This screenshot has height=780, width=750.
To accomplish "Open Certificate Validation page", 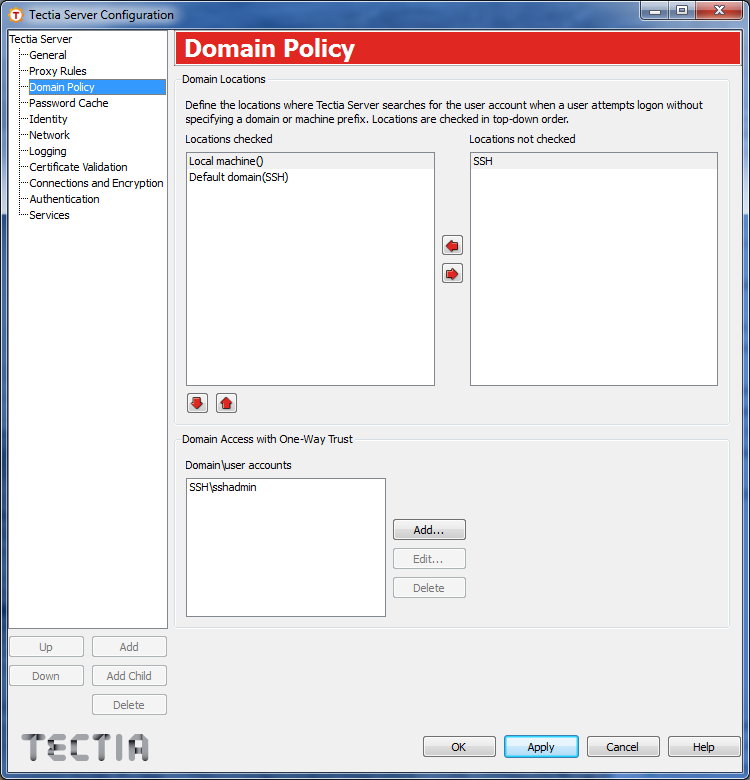I will click(78, 167).
